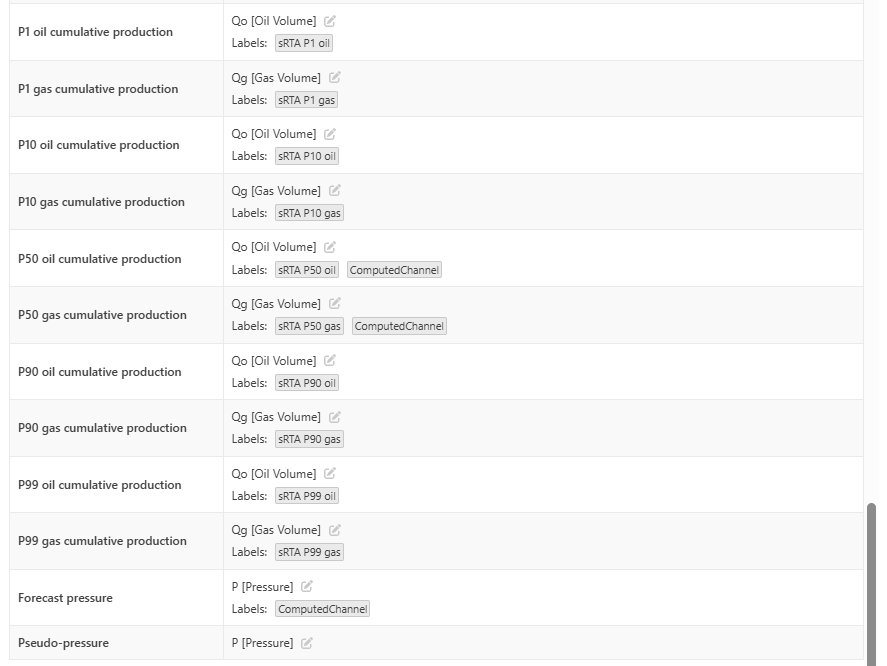Edit the P10 oil cumulative production unit

coord(330,134)
